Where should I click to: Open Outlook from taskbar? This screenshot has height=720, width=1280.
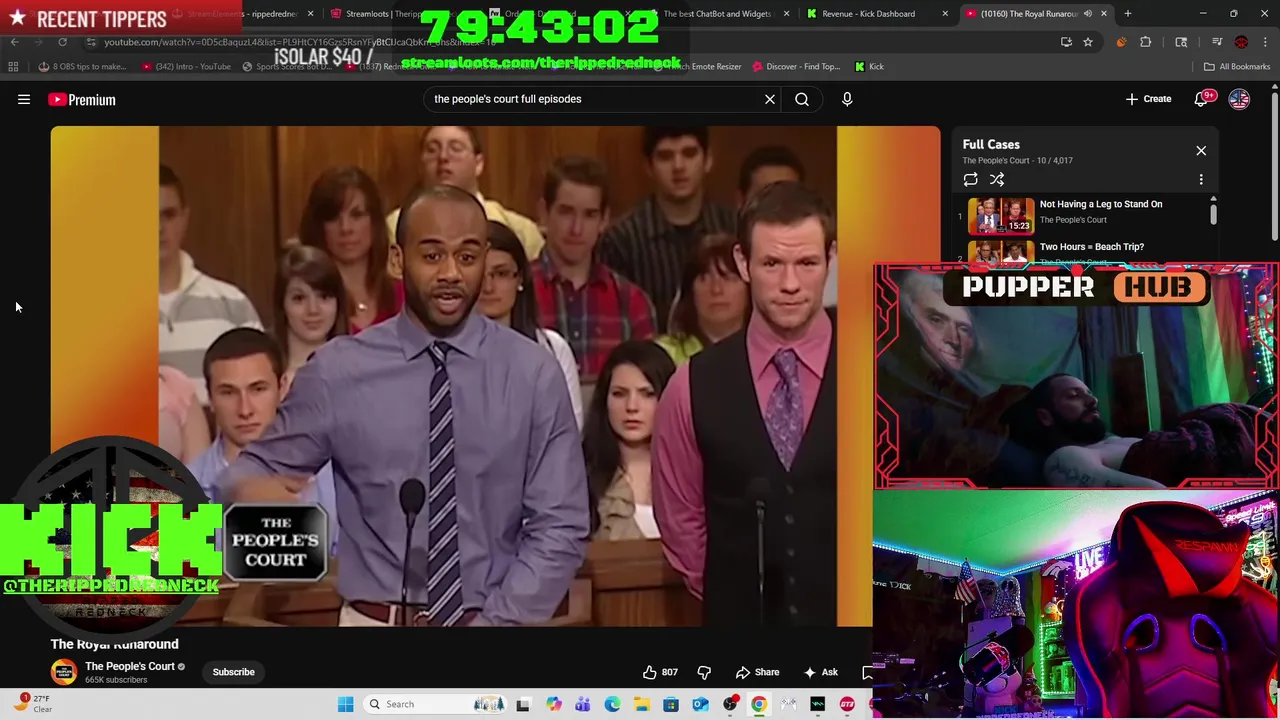pyautogui.click(x=700, y=704)
